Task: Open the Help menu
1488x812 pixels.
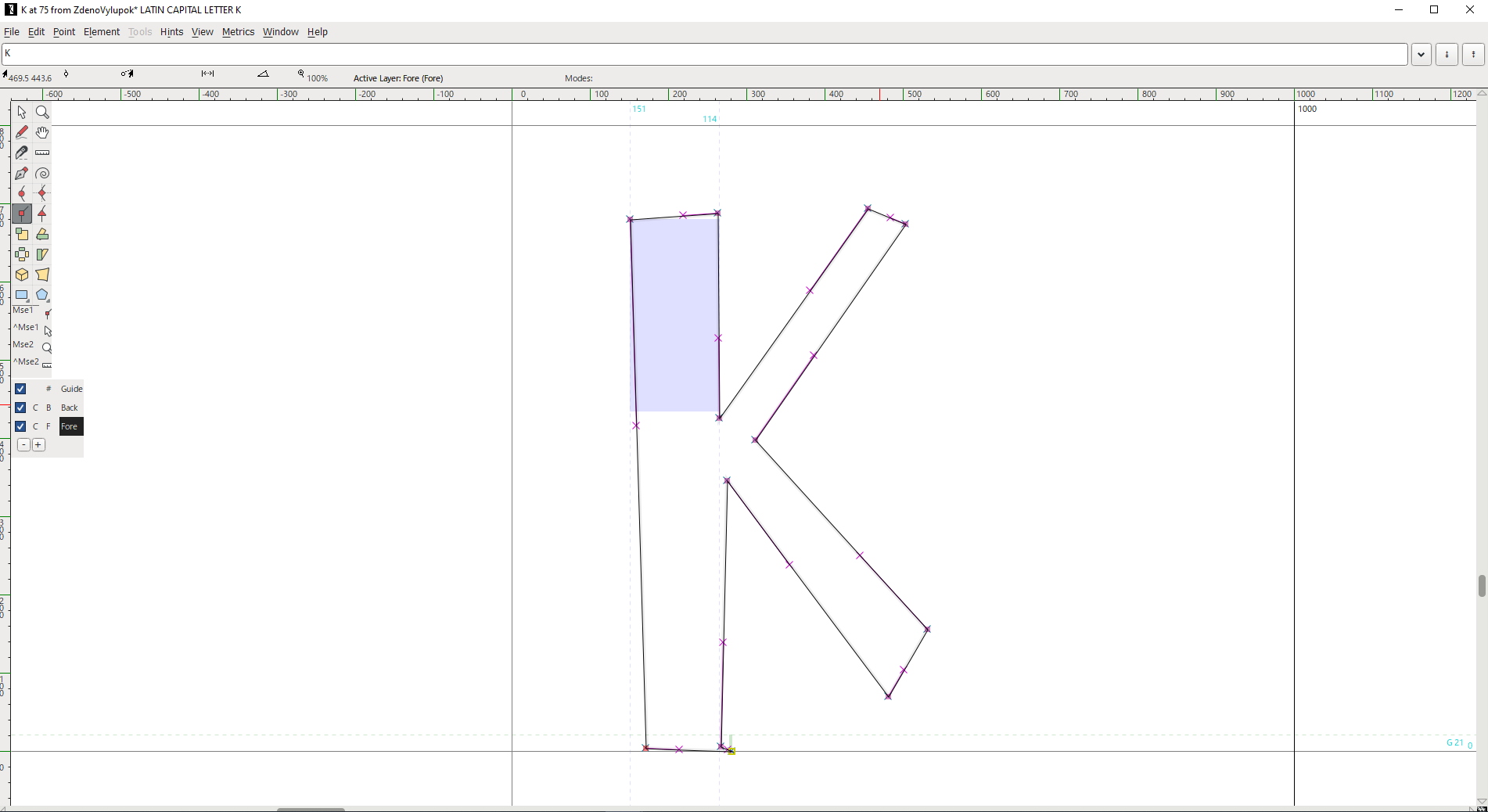Action: point(318,32)
